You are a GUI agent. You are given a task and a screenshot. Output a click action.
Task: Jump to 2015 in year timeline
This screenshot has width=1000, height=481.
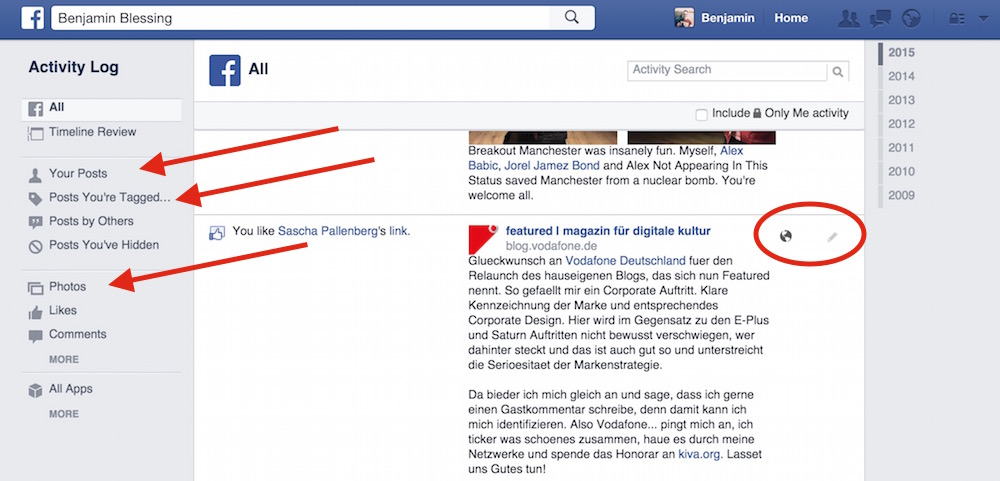pyautogui.click(x=901, y=52)
